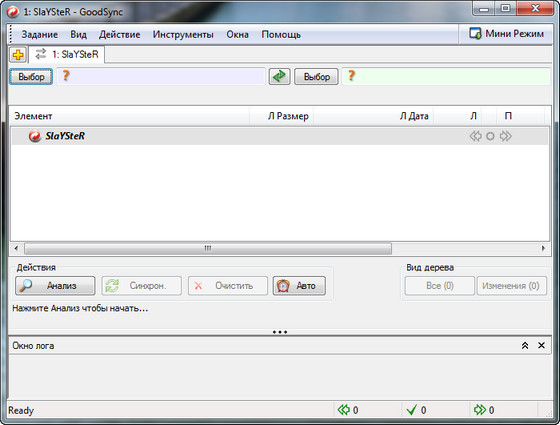Open the Окна menu
The height and width of the screenshot is (425, 560).
(238, 35)
